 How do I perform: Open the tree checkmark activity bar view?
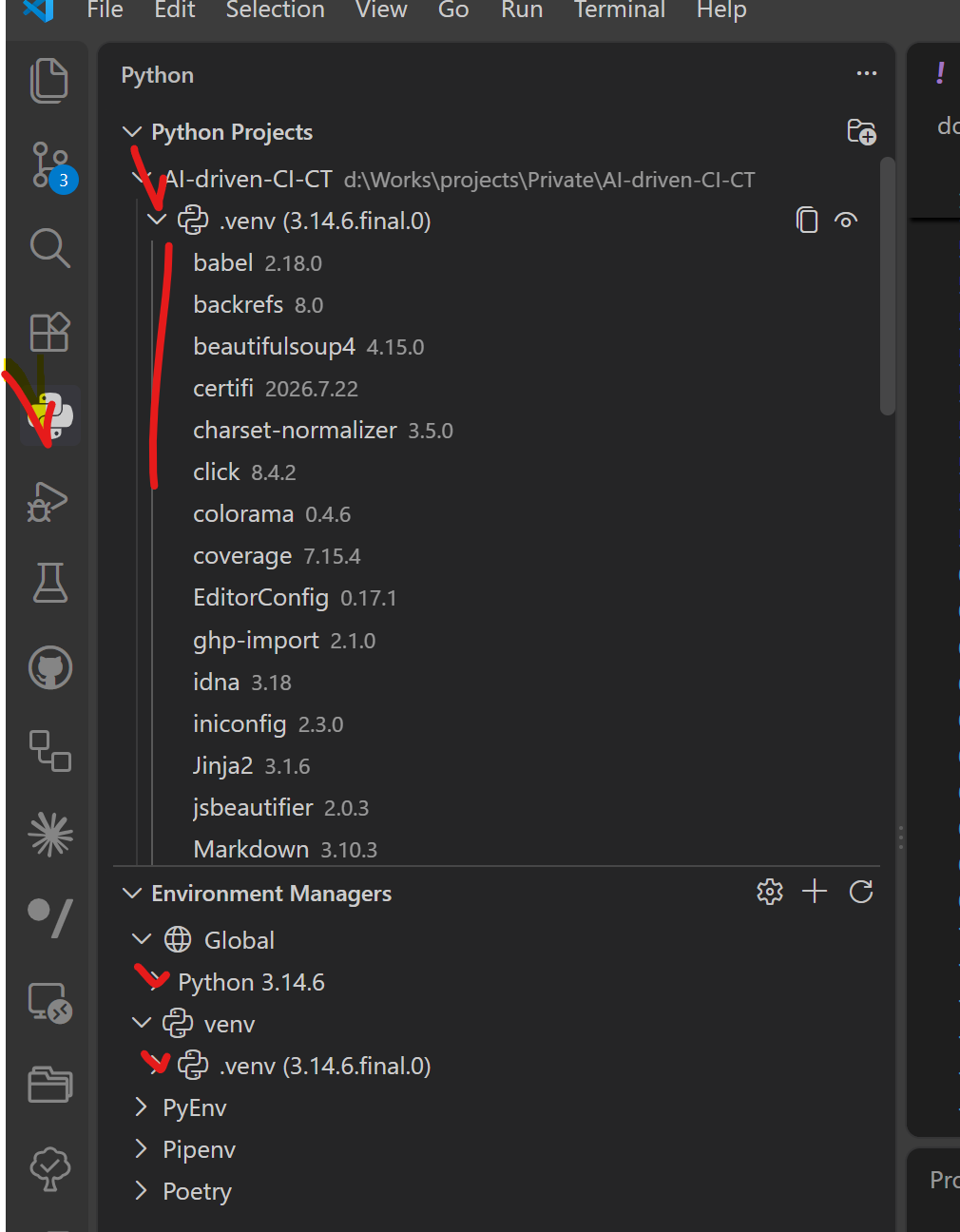50,1168
